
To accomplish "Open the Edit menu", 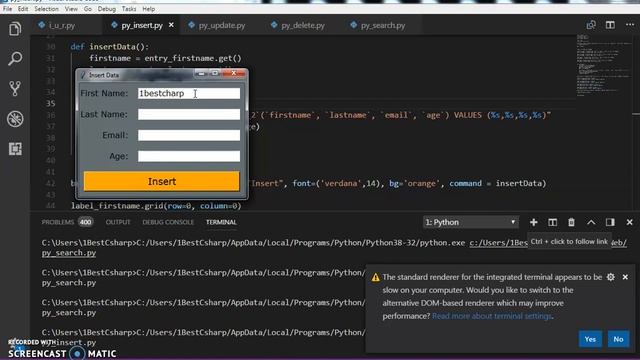I will (x=23, y=9).
